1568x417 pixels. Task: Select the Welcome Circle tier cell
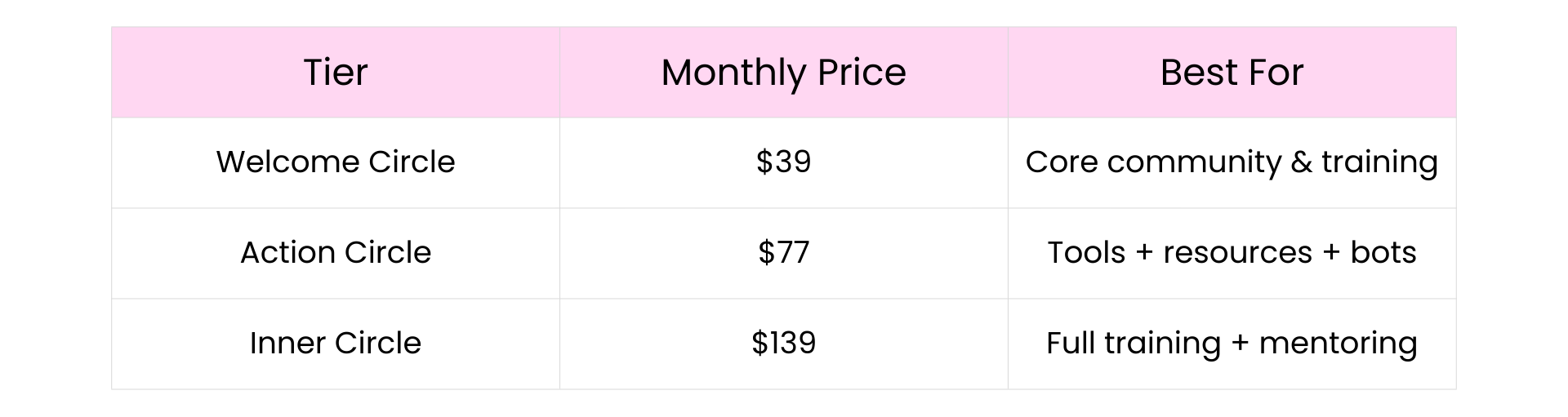click(336, 163)
